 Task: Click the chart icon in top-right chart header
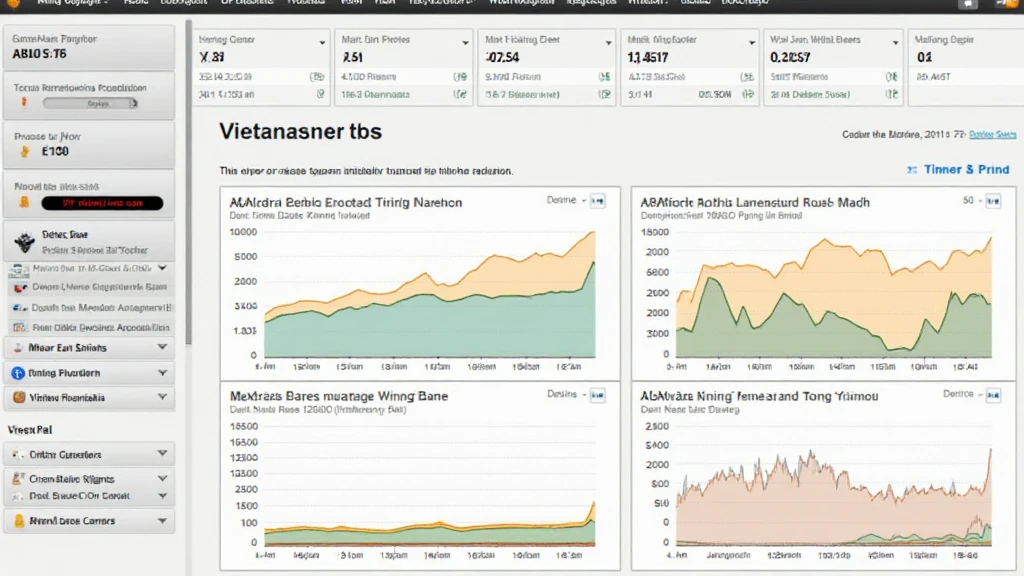[992, 201]
